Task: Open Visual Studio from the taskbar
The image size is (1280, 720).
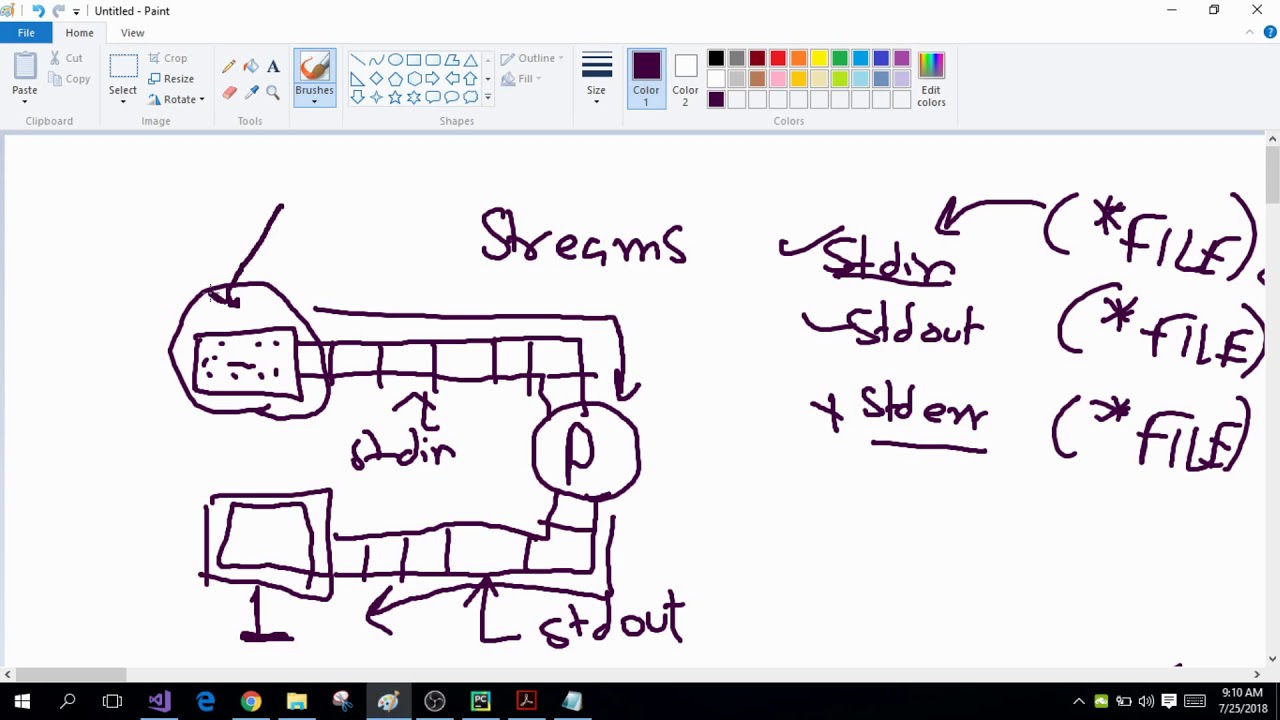Action: (x=159, y=701)
